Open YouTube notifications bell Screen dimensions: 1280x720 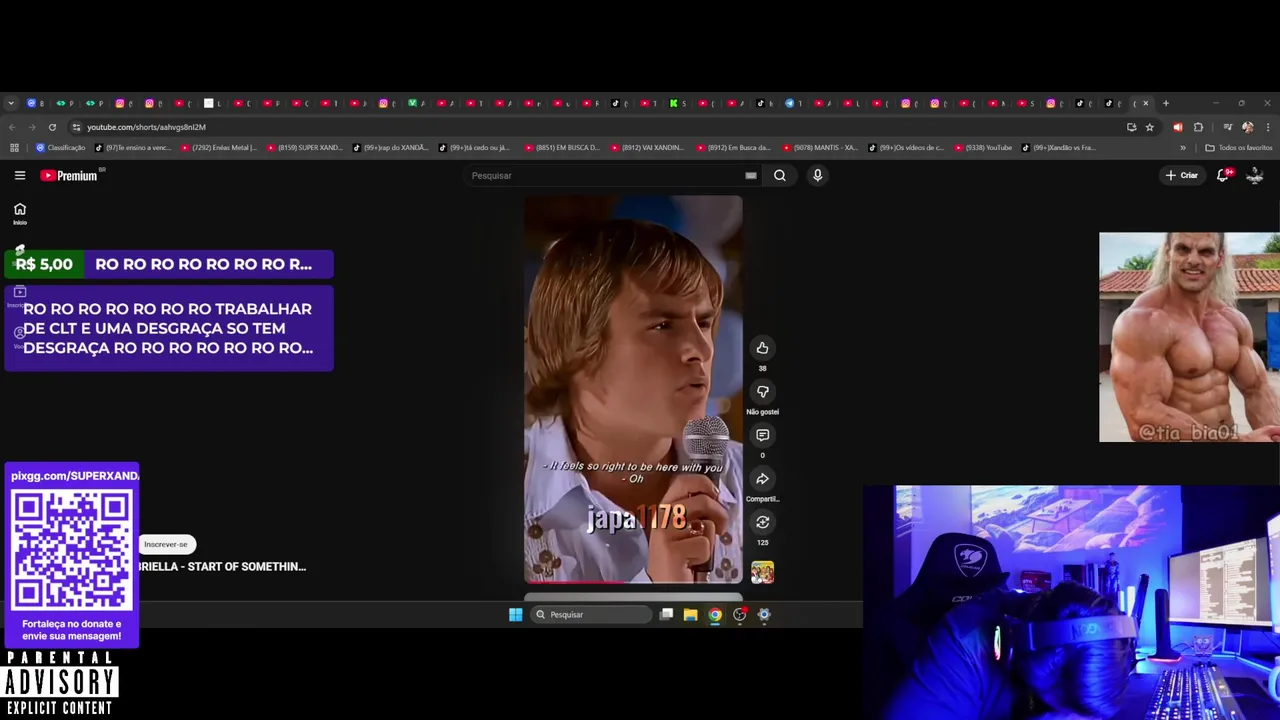click(1222, 175)
